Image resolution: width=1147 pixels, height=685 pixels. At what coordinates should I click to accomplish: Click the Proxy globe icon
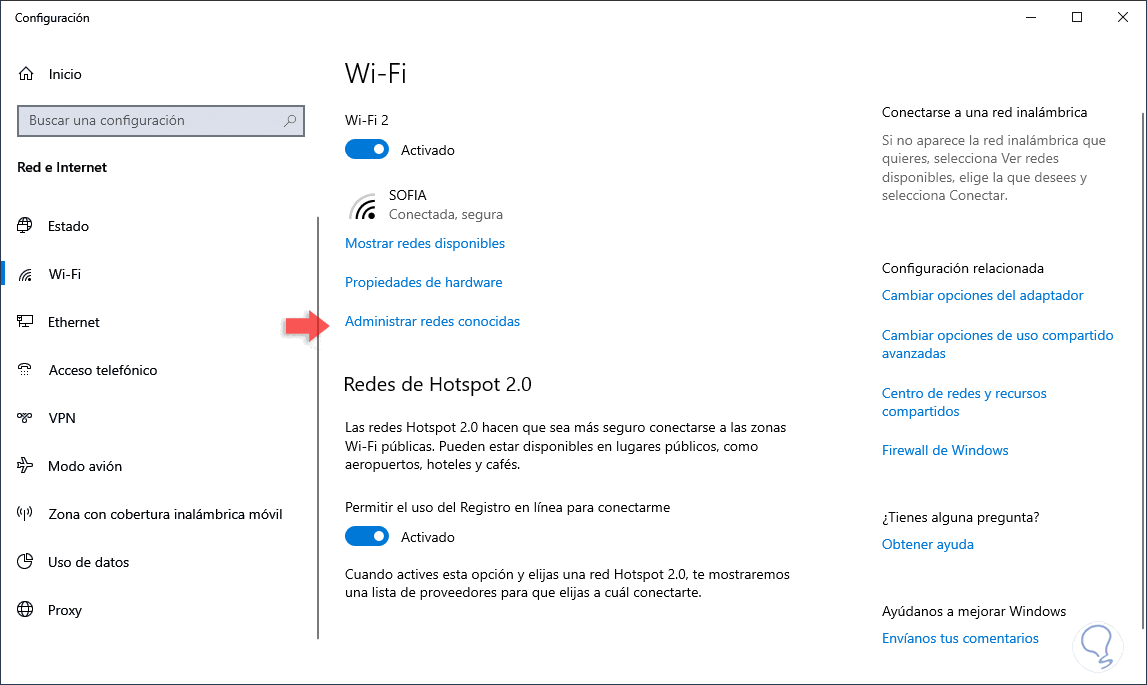click(25, 610)
